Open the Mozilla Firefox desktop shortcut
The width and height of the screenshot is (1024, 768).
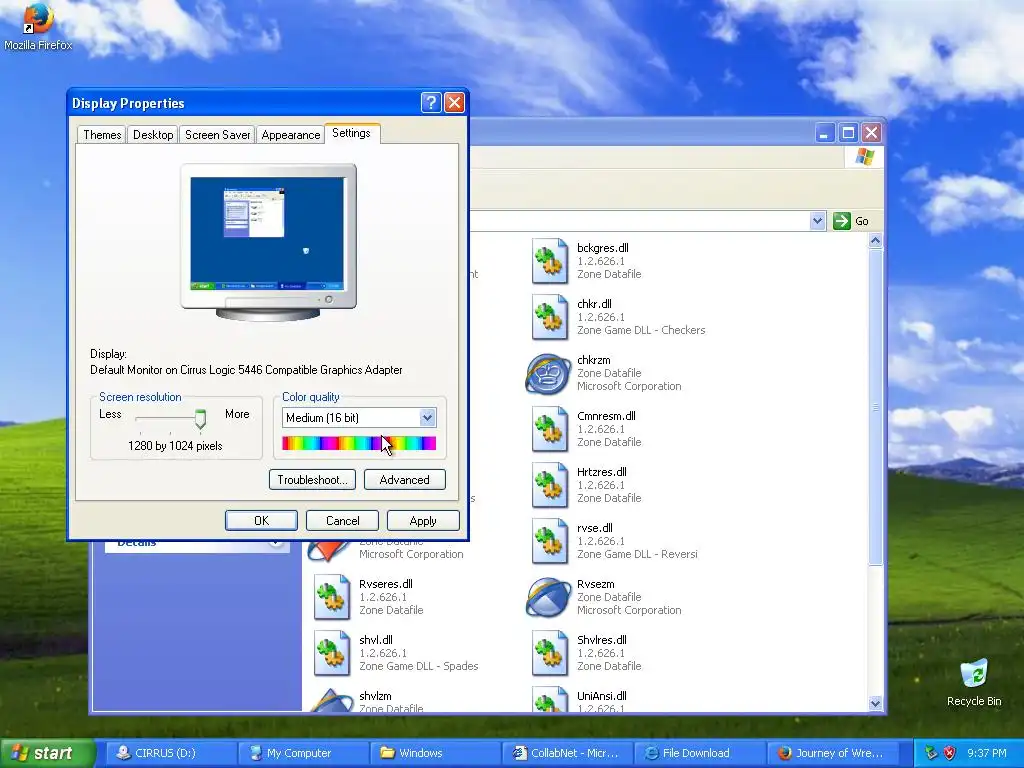[37, 26]
